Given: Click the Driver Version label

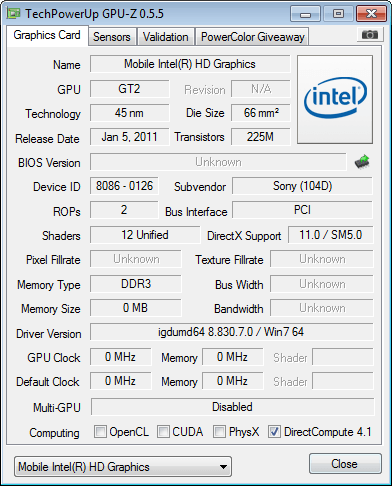Looking at the screenshot, I should (x=49, y=334).
